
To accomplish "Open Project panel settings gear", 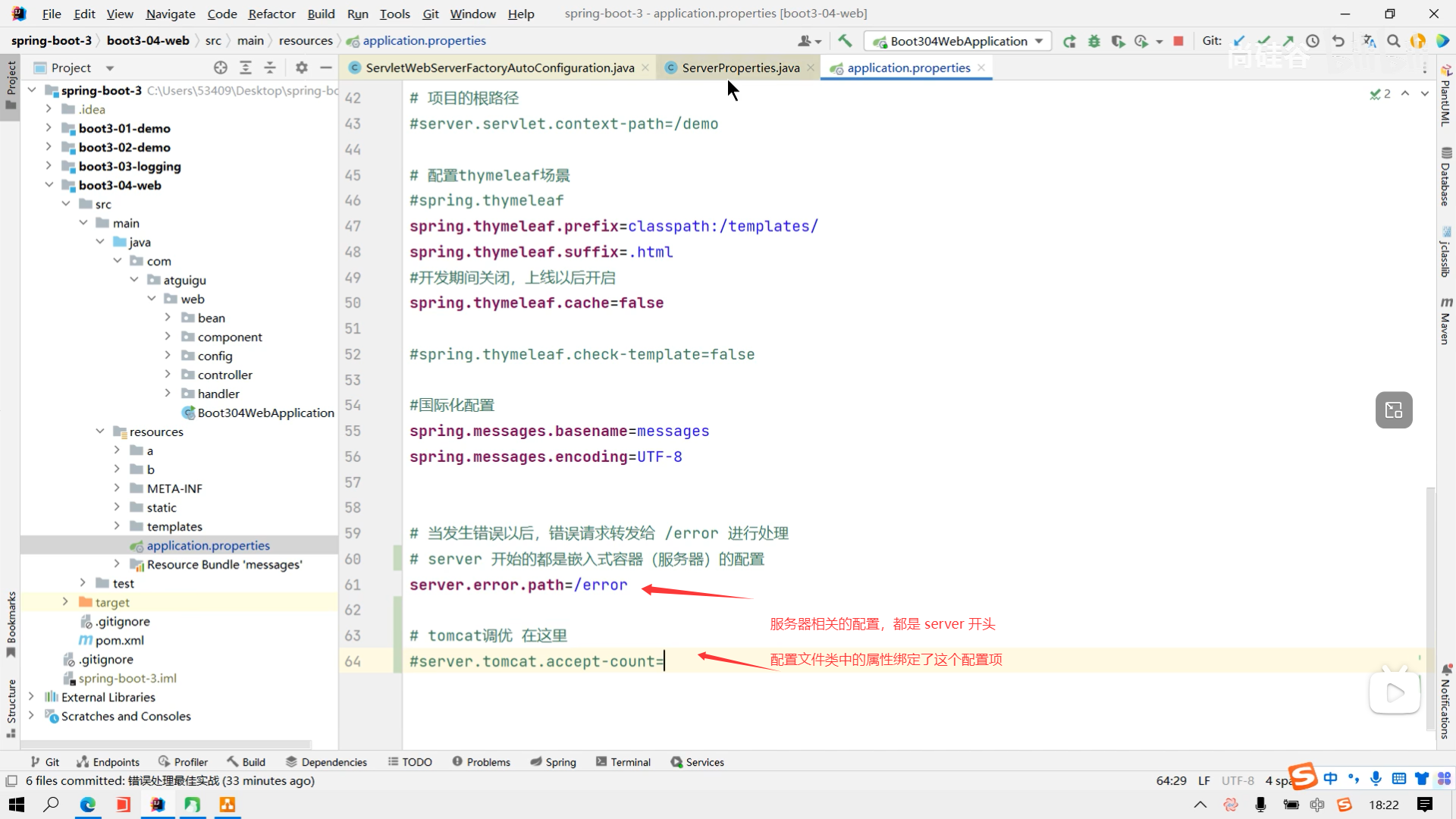I will point(302,67).
